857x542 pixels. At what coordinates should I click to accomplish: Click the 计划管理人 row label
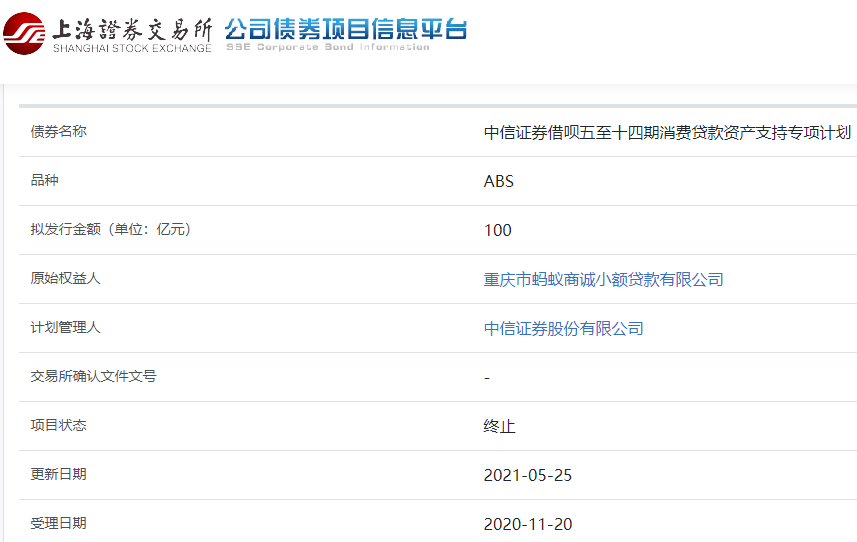point(66,328)
